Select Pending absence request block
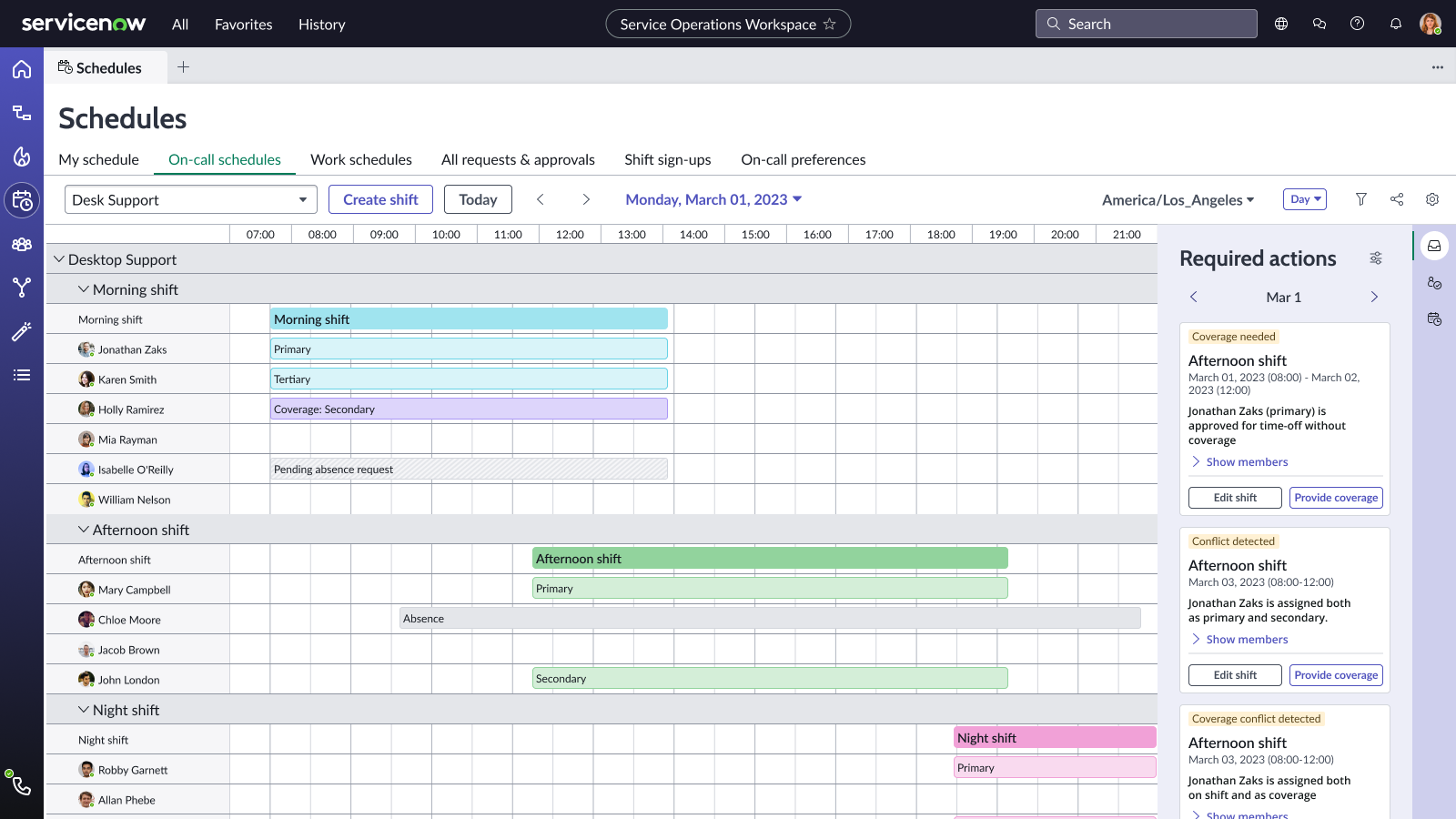The image size is (1456, 819). point(469,469)
